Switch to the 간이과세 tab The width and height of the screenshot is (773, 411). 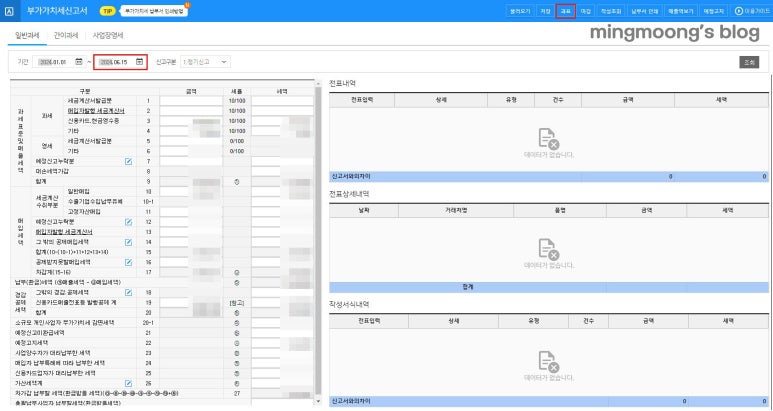[66, 35]
